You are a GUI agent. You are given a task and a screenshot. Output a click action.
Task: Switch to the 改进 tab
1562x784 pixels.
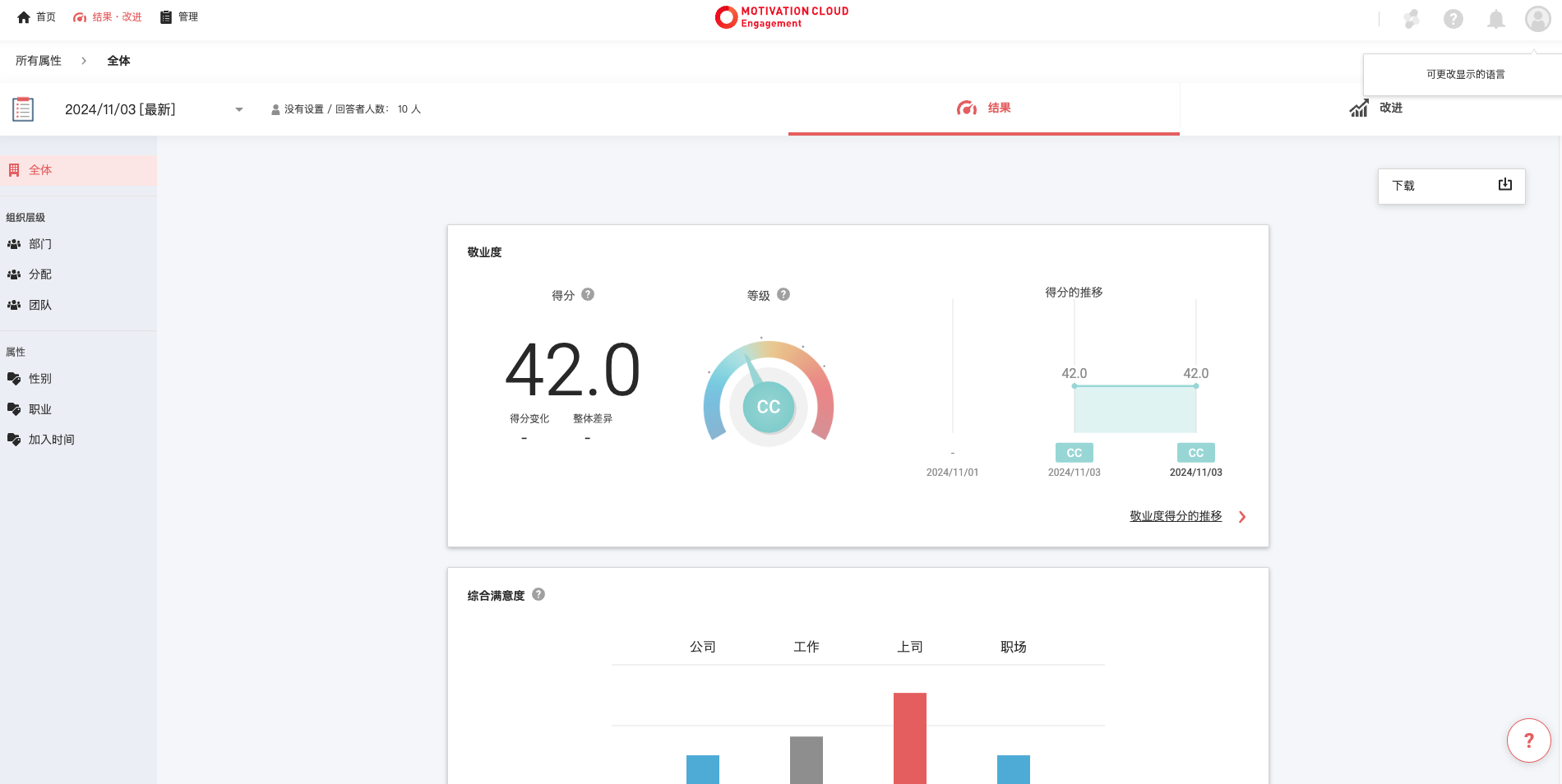click(x=1375, y=108)
